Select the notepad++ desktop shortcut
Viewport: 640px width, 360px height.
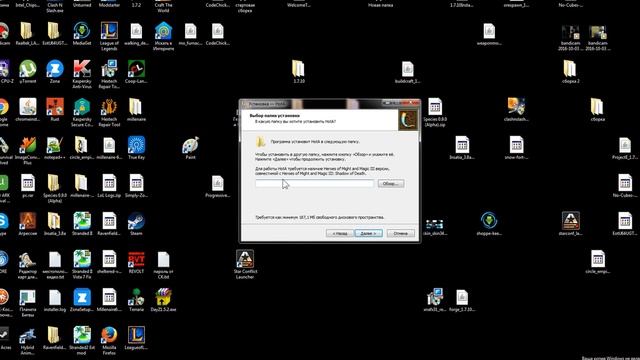55,148
